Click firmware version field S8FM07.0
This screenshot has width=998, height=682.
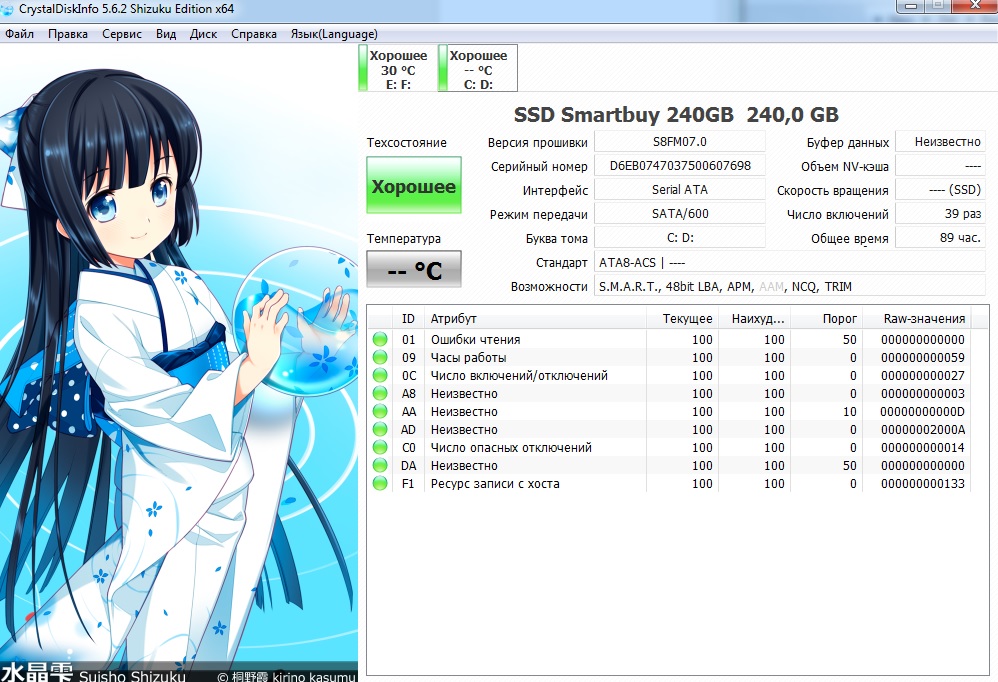click(x=680, y=142)
